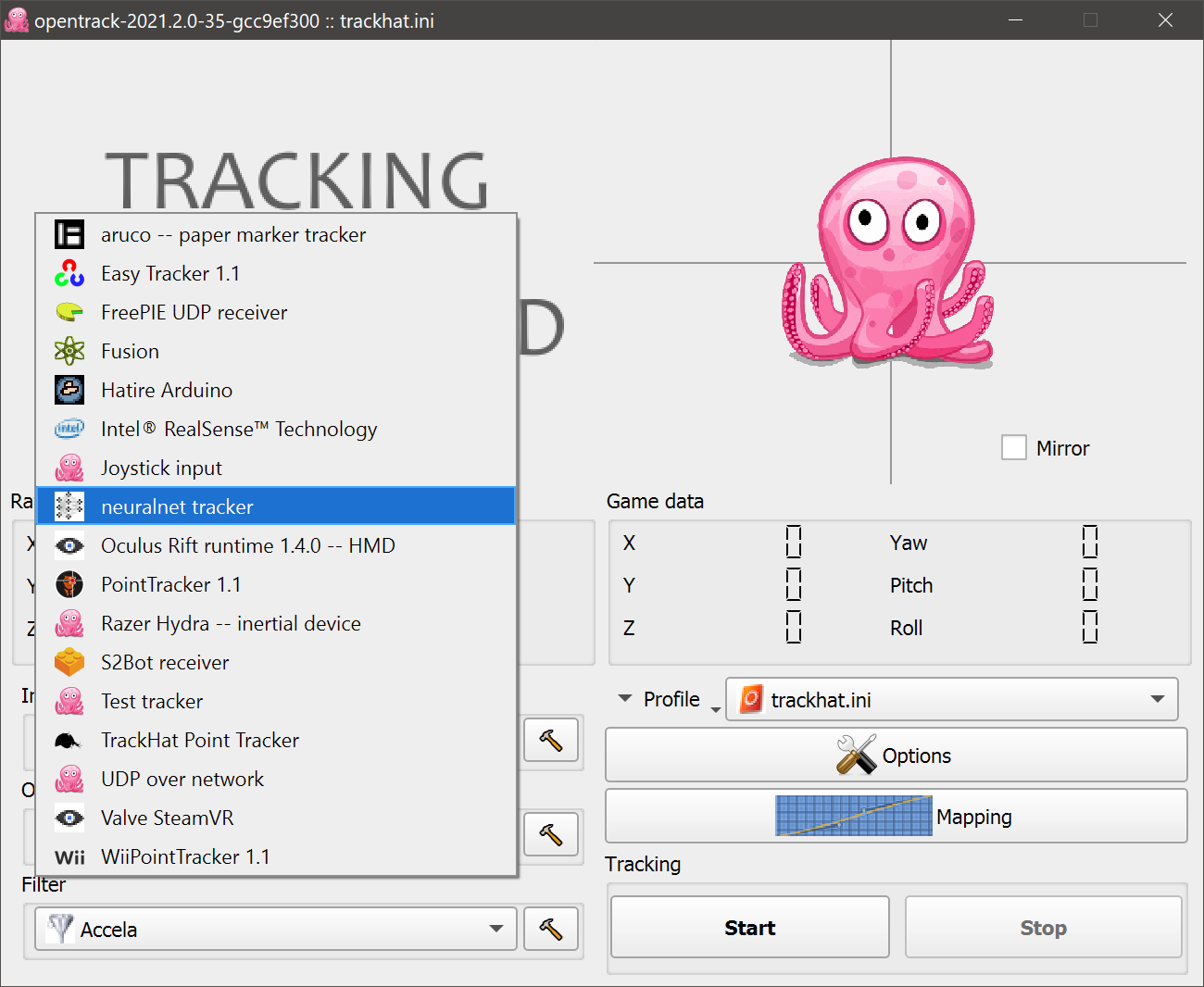Enable the Mirror checkbox
The height and width of the screenshot is (987, 1204).
click(1014, 447)
